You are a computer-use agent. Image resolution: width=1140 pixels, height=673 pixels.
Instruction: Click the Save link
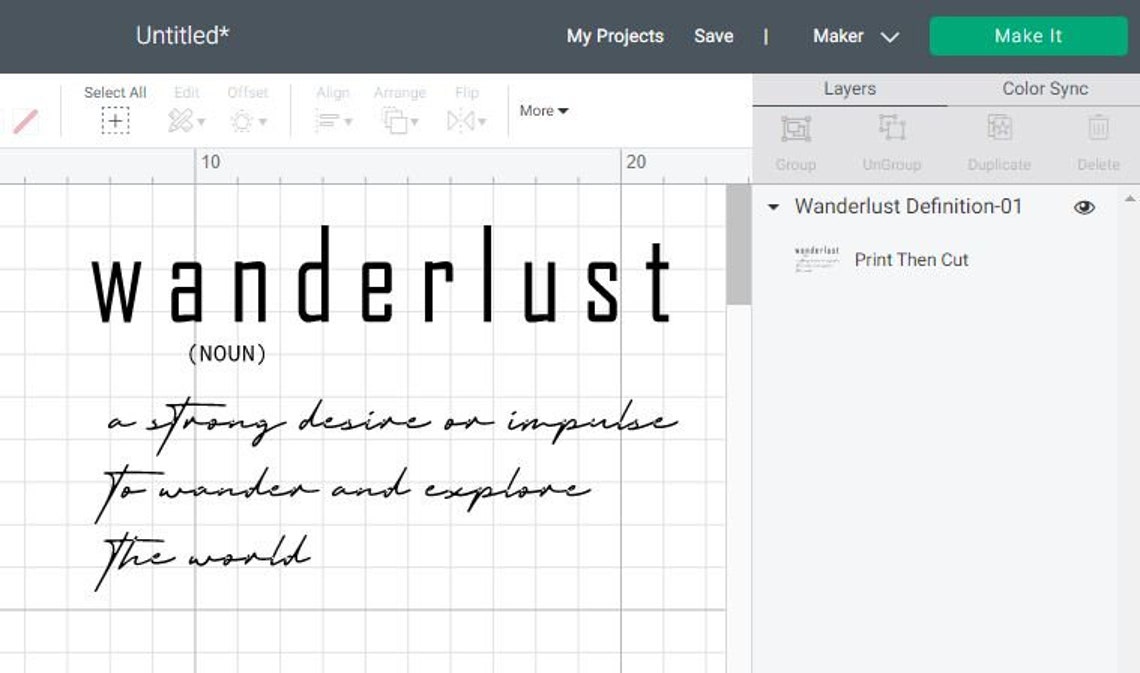(x=713, y=36)
